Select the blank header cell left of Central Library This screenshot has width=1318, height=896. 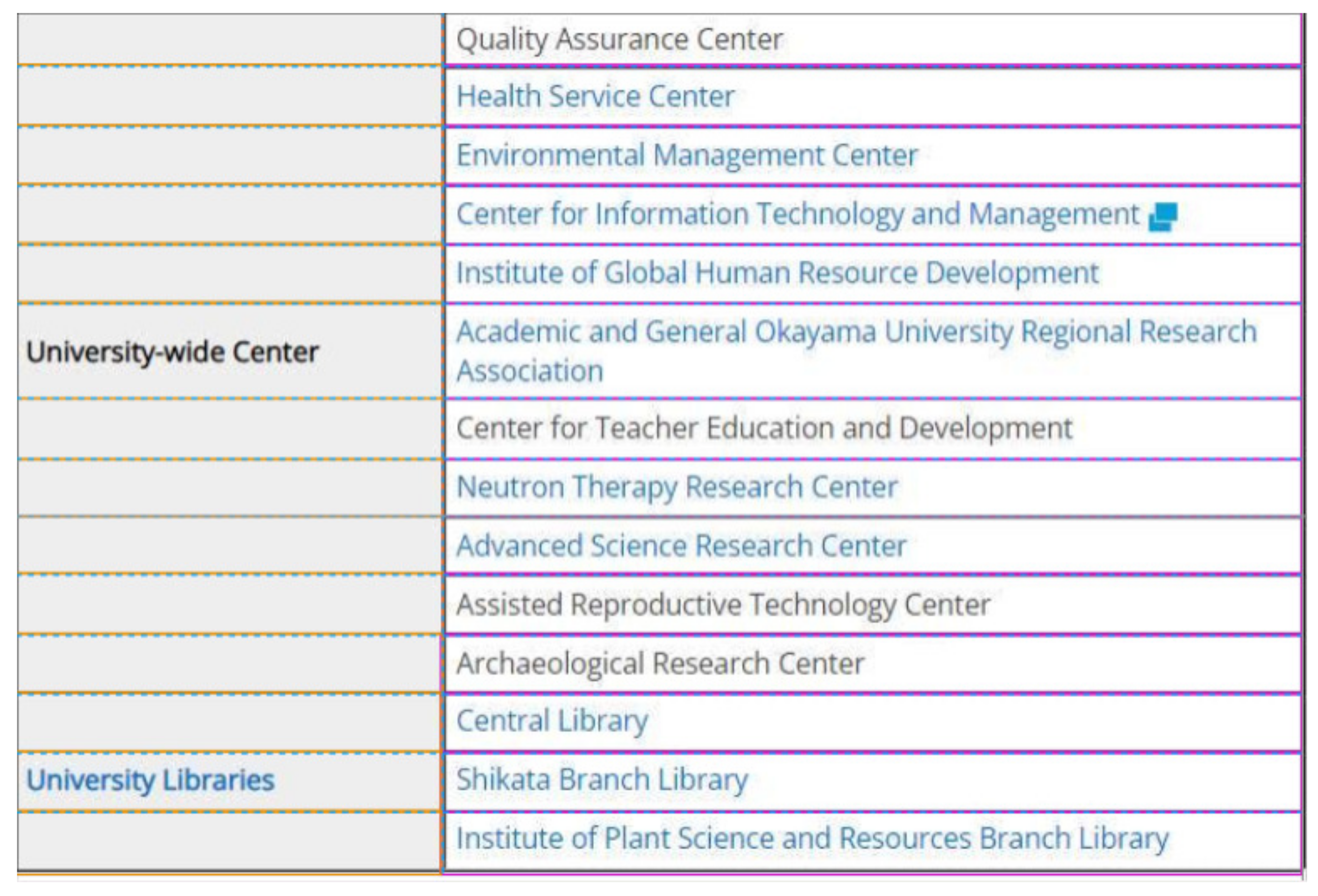point(229,722)
